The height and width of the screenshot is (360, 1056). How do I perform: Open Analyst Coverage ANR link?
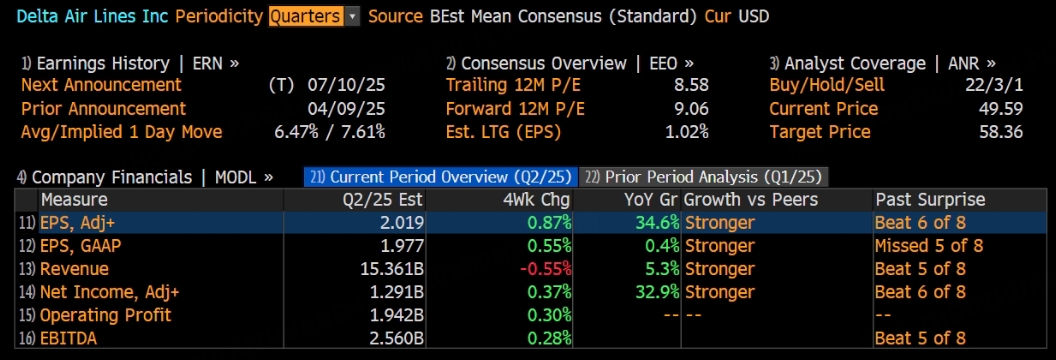(882, 64)
